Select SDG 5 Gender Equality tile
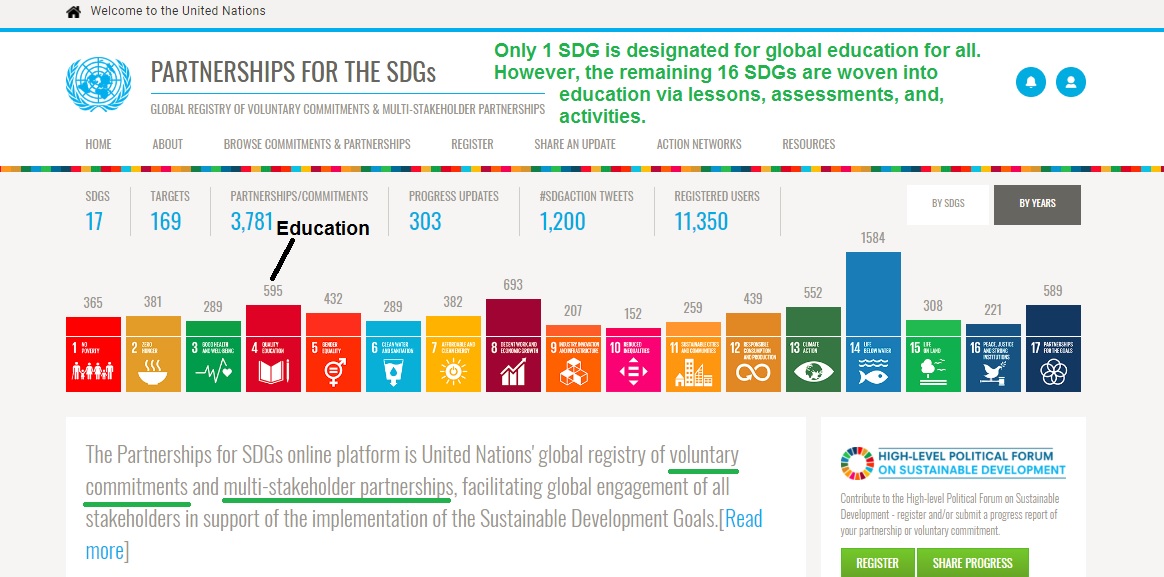Image resolution: width=1164 pixels, height=577 pixels. (333, 363)
